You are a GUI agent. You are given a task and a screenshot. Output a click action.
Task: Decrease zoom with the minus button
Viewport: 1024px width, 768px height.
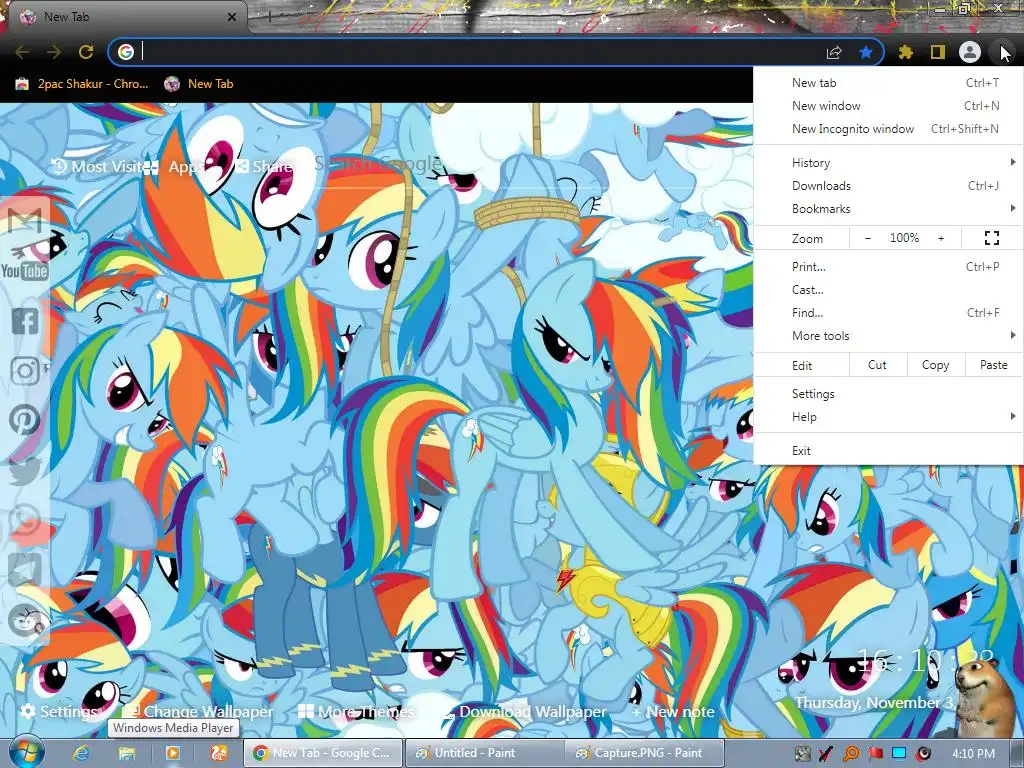867,238
